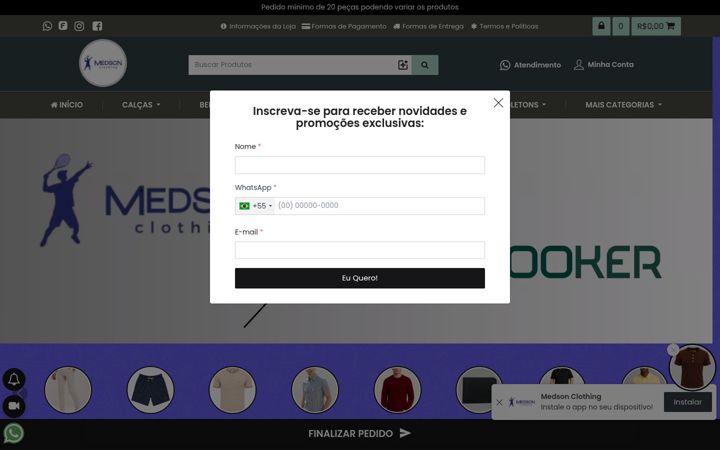Image resolution: width=720 pixels, height=450 pixels.
Task: Click the lock icon button in the header
Action: coord(601,26)
